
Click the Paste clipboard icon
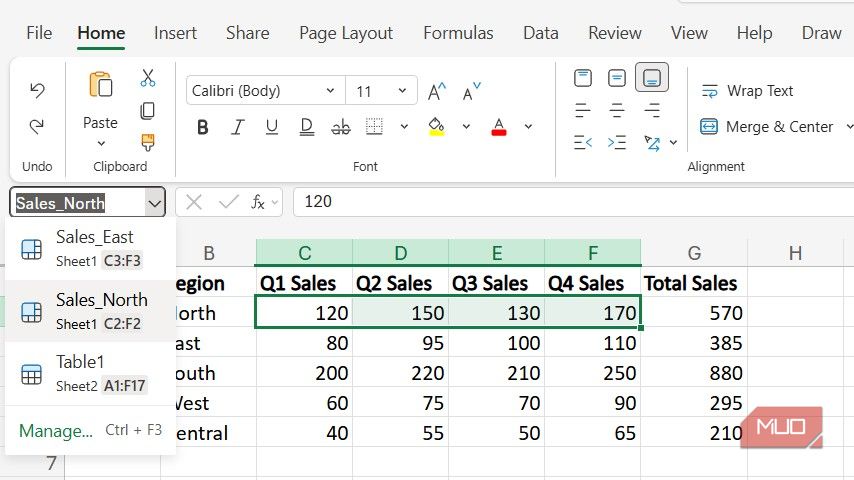click(x=101, y=85)
